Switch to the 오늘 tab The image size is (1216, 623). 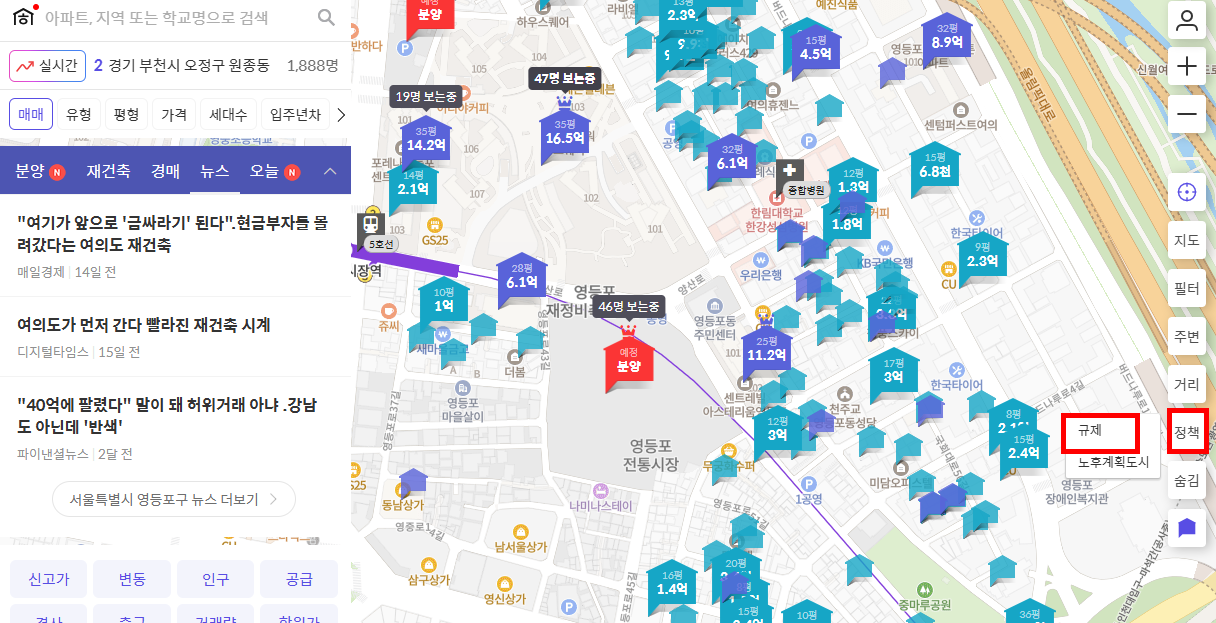click(274, 171)
